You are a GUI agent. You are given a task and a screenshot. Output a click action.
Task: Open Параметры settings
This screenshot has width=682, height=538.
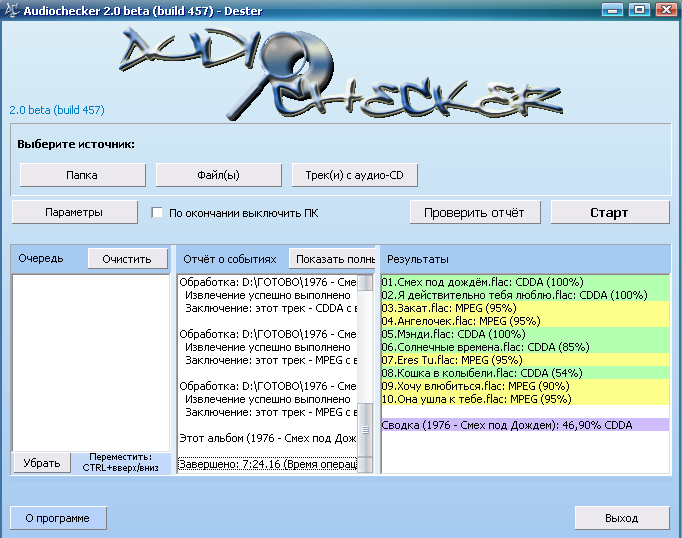pyautogui.click(x=74, y=212)
